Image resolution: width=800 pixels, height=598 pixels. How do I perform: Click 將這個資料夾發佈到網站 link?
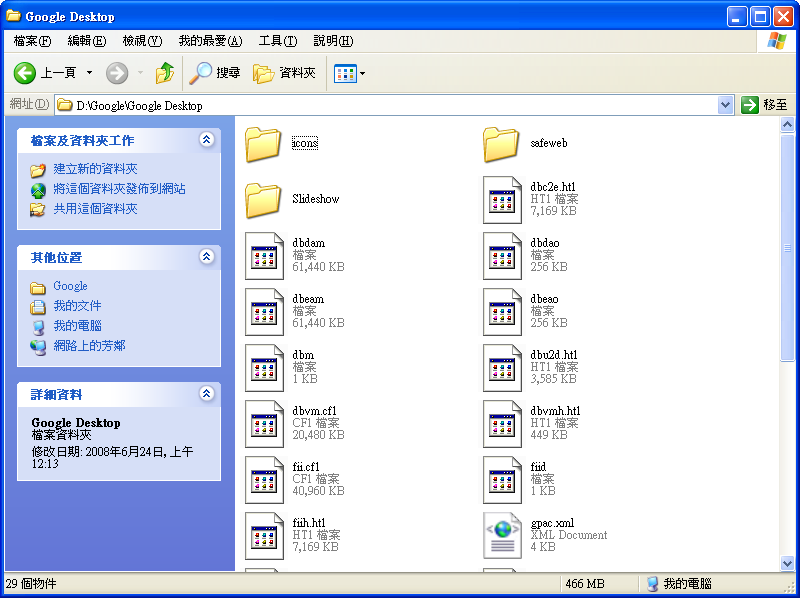119,189
